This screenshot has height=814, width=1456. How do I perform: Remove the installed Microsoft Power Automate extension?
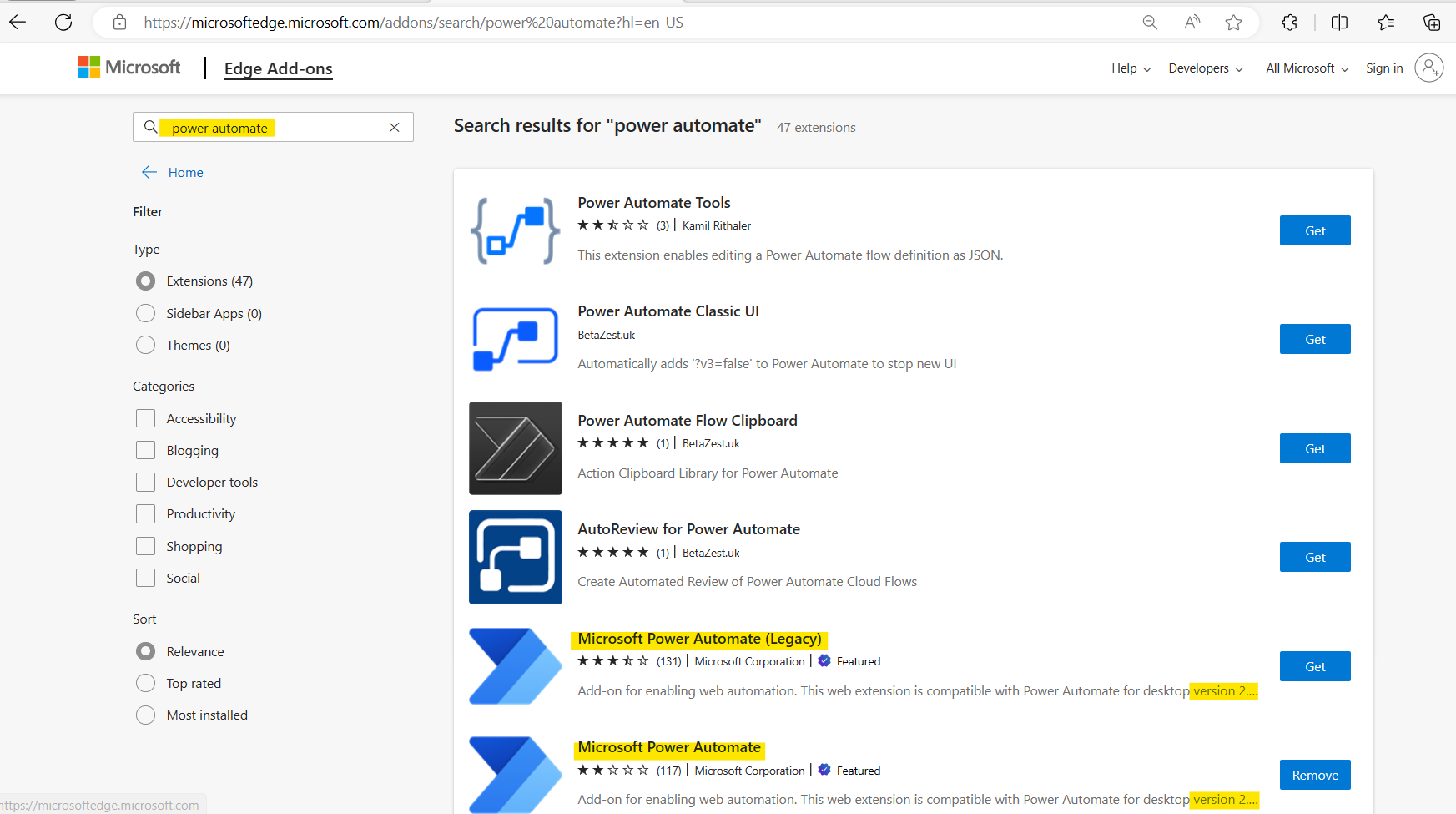point(1314,775)
